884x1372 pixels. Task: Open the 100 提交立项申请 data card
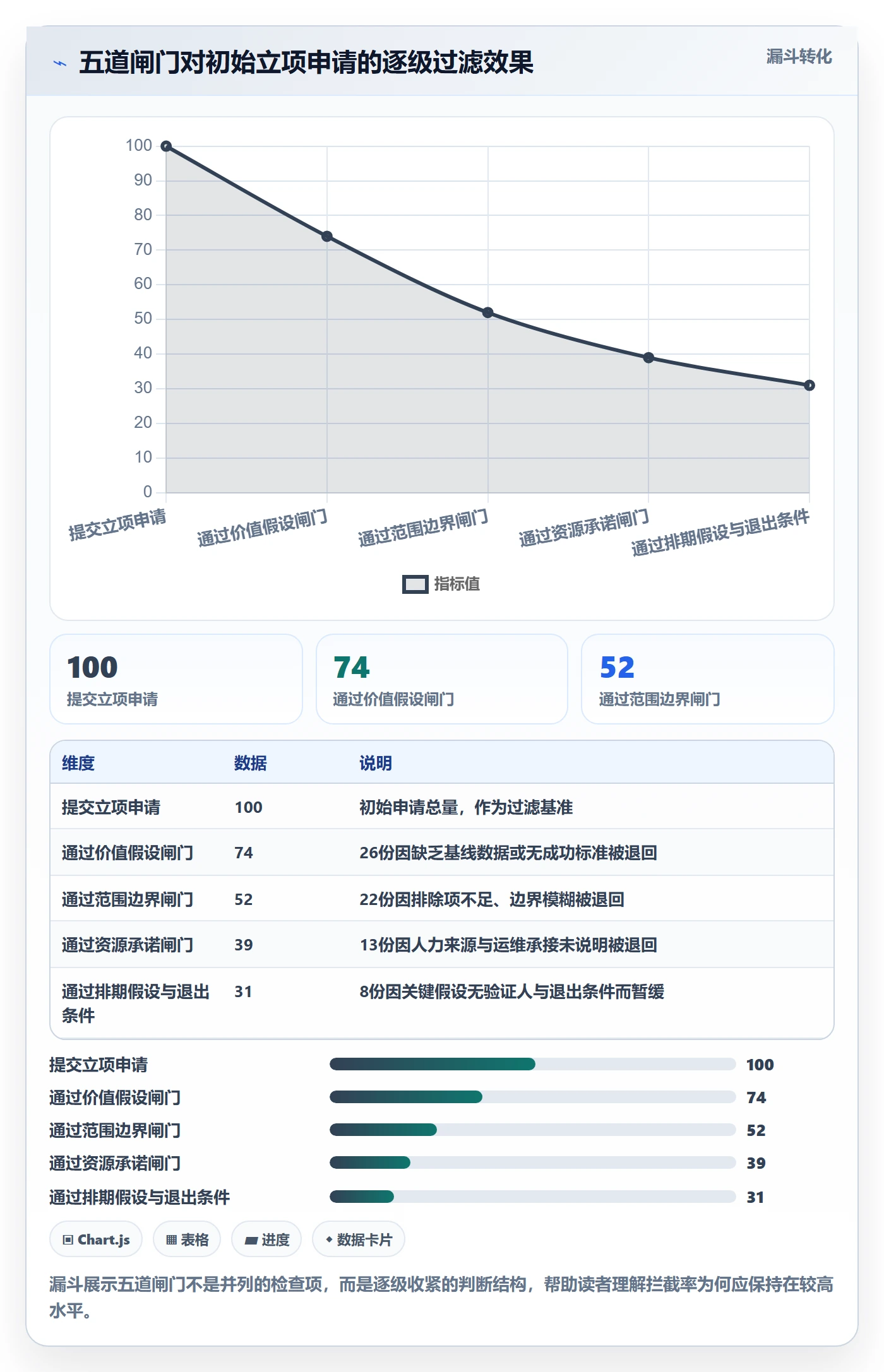(176, 679)
